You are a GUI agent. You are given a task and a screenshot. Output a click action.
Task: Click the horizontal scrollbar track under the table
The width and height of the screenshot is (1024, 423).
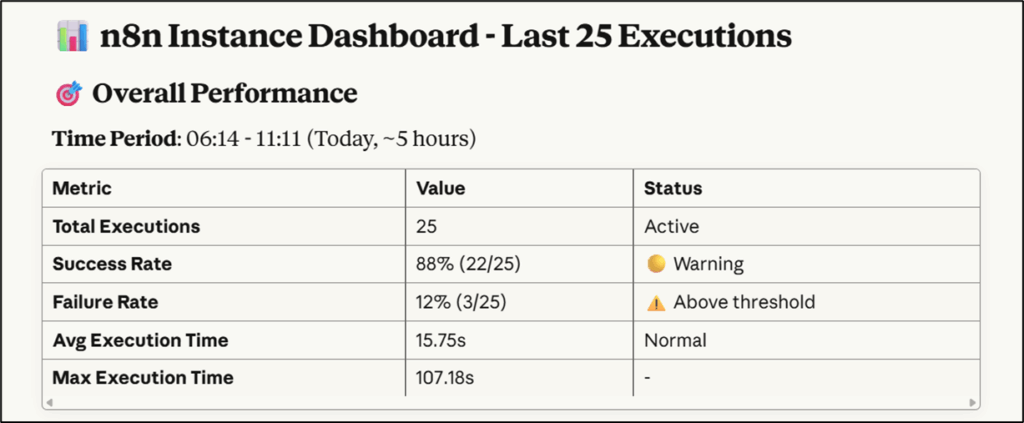point(510,402)
